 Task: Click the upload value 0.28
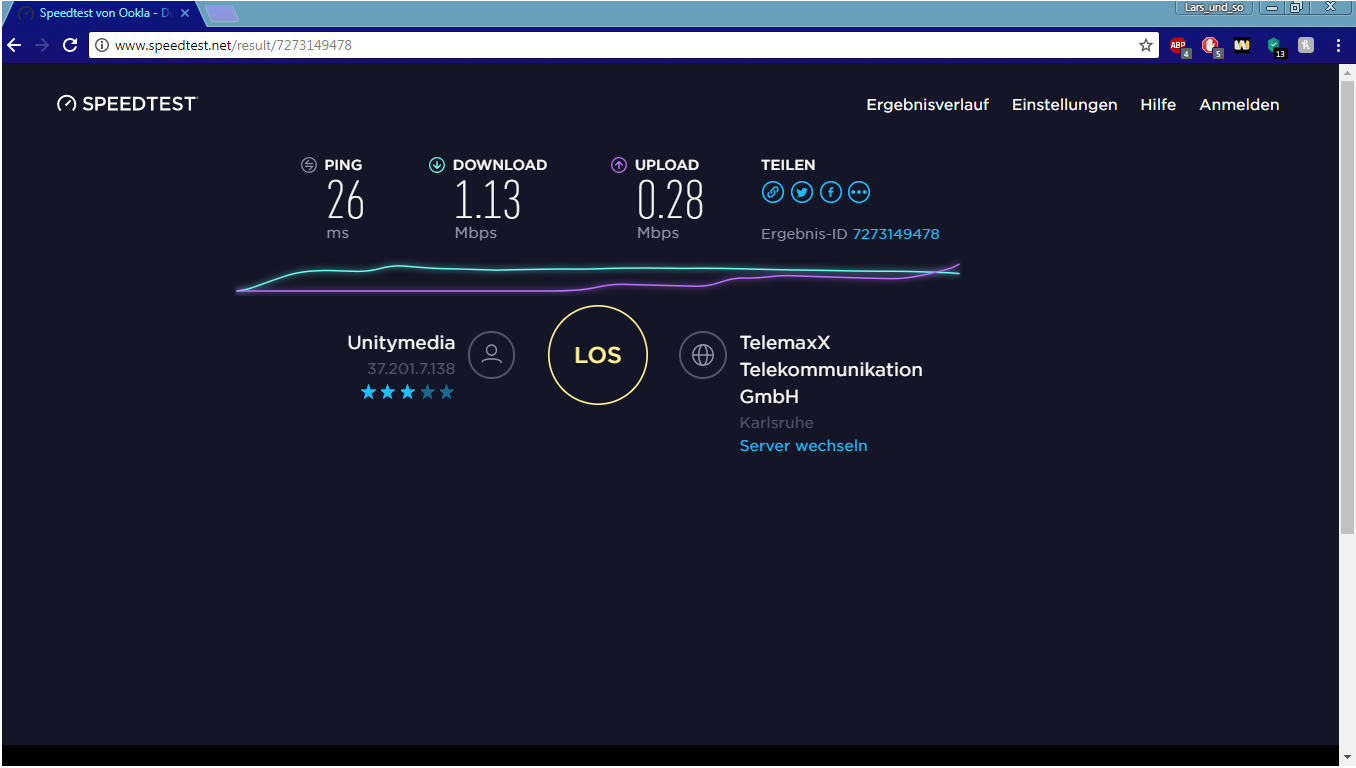click(x=671, y=200)
